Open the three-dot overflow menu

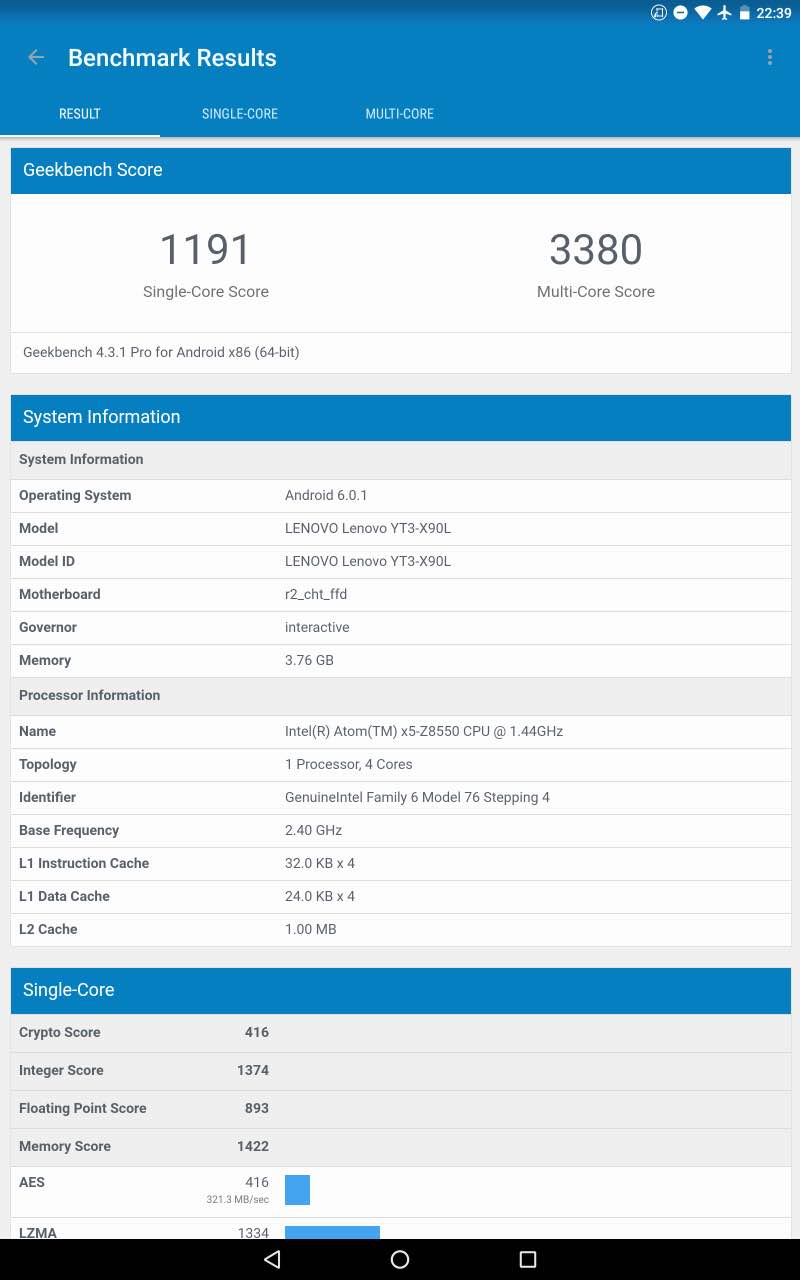(x=769, y=58)
